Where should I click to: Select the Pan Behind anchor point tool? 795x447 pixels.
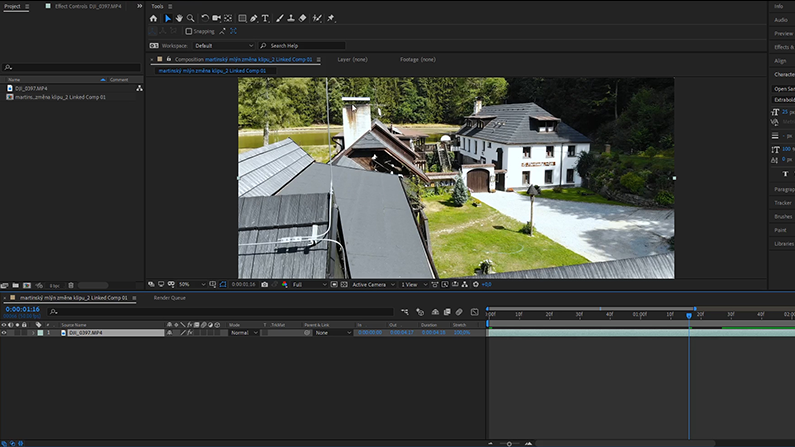pos(228,18)
